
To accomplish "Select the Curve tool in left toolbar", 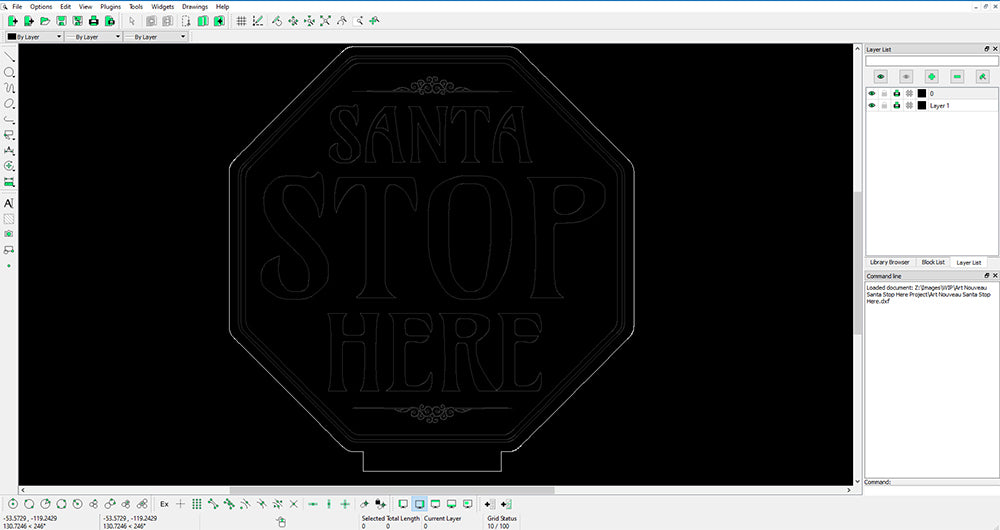I will pyautogui.click(x=9, y=88).
